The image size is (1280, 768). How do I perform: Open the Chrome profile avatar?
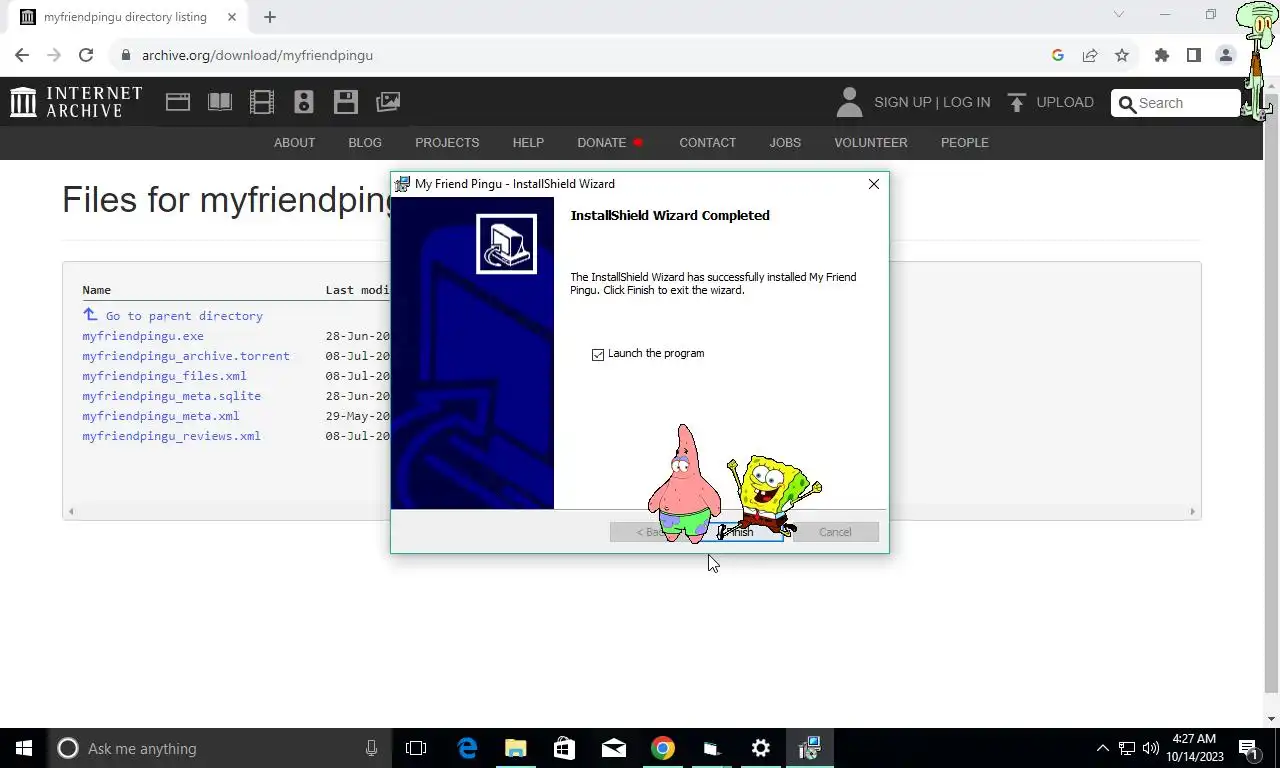pyautogui.click(x=1226, y=55)
